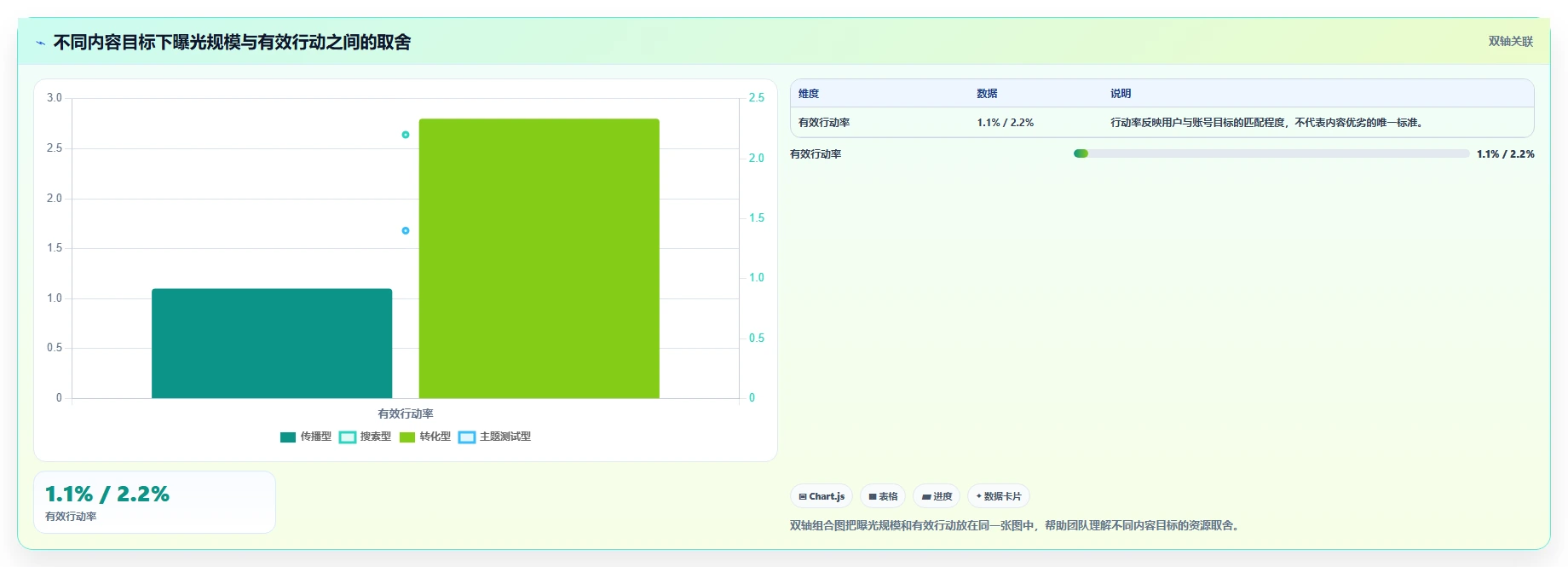
Task: Click the 双轴关联 label in the header
Action: click(1510, 41)
